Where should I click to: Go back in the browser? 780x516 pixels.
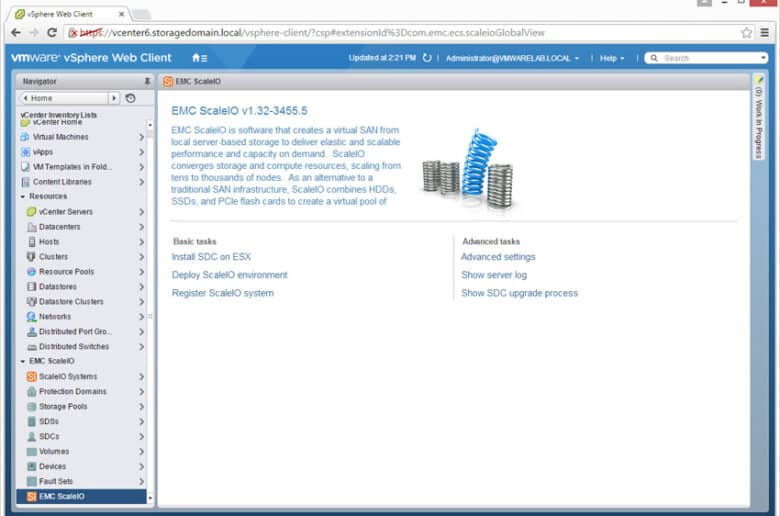click(16, 32)
